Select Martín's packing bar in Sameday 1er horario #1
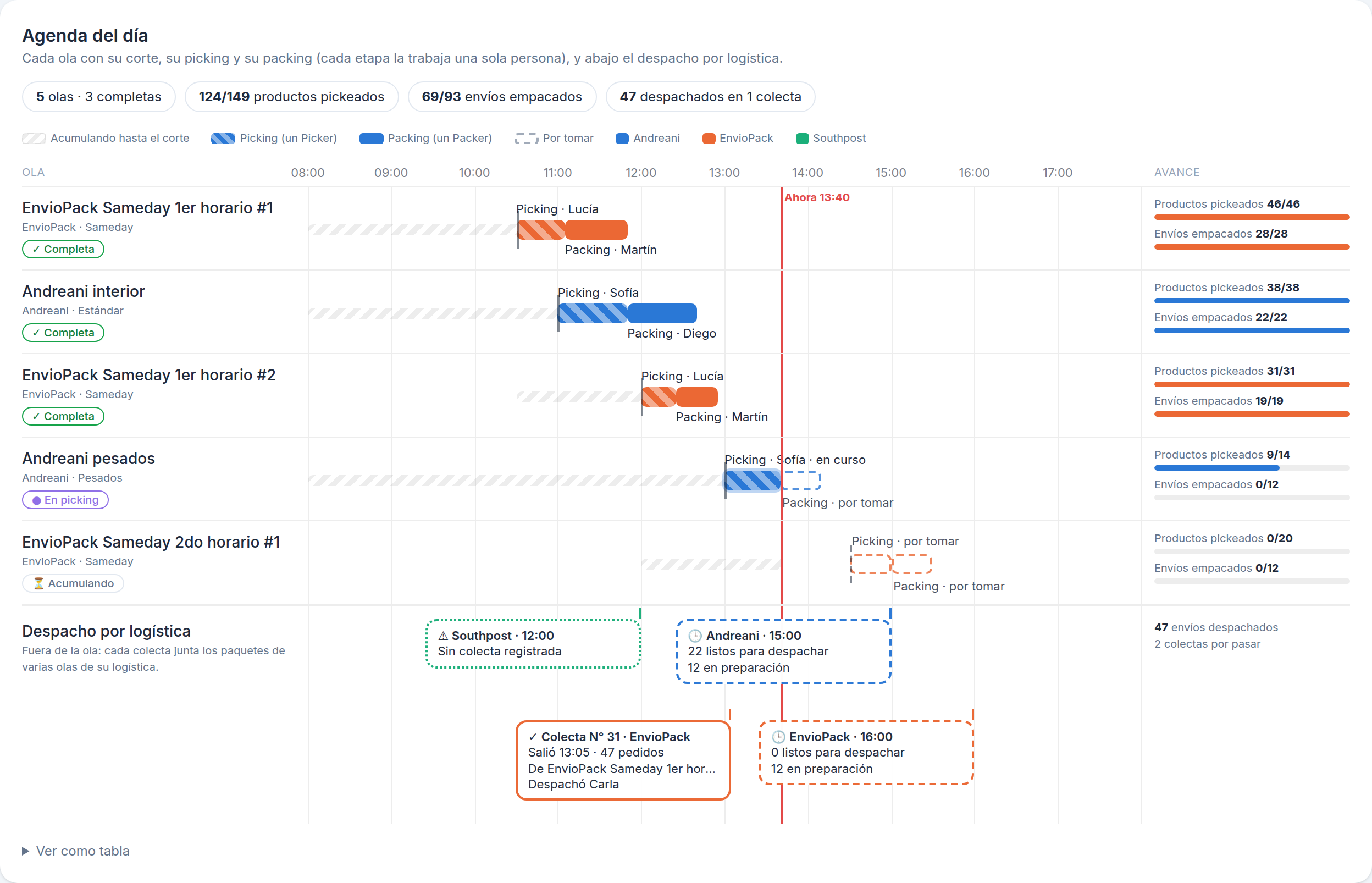 coord(596,230)
